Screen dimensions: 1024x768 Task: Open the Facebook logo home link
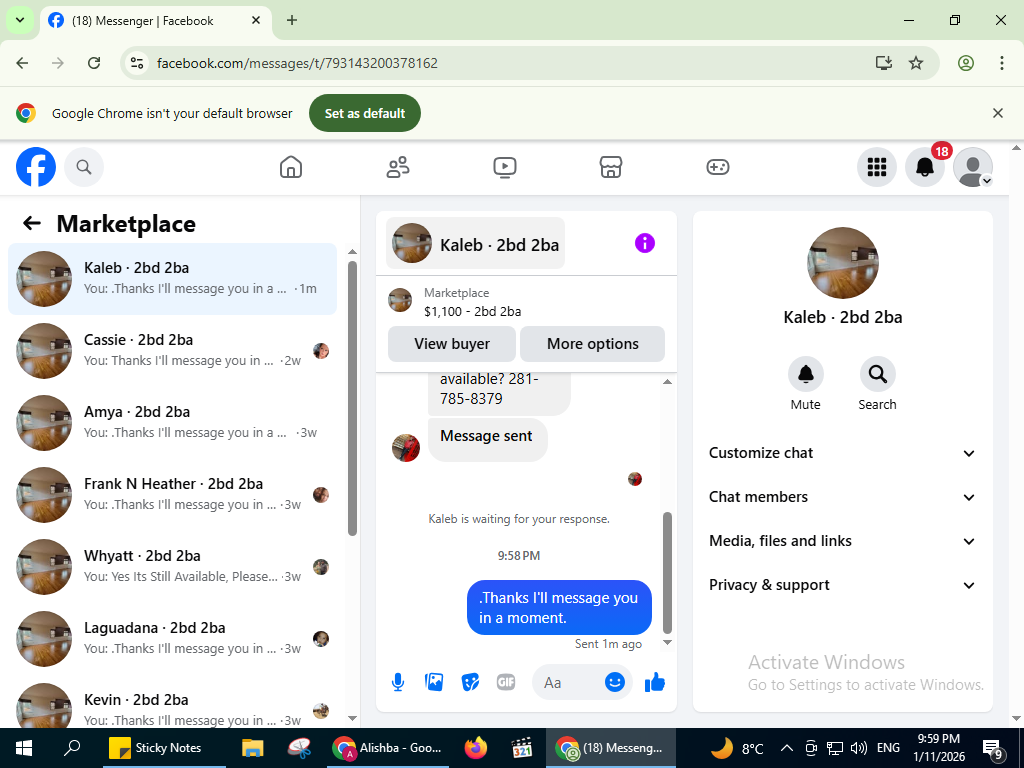click(x=36, y=167)
